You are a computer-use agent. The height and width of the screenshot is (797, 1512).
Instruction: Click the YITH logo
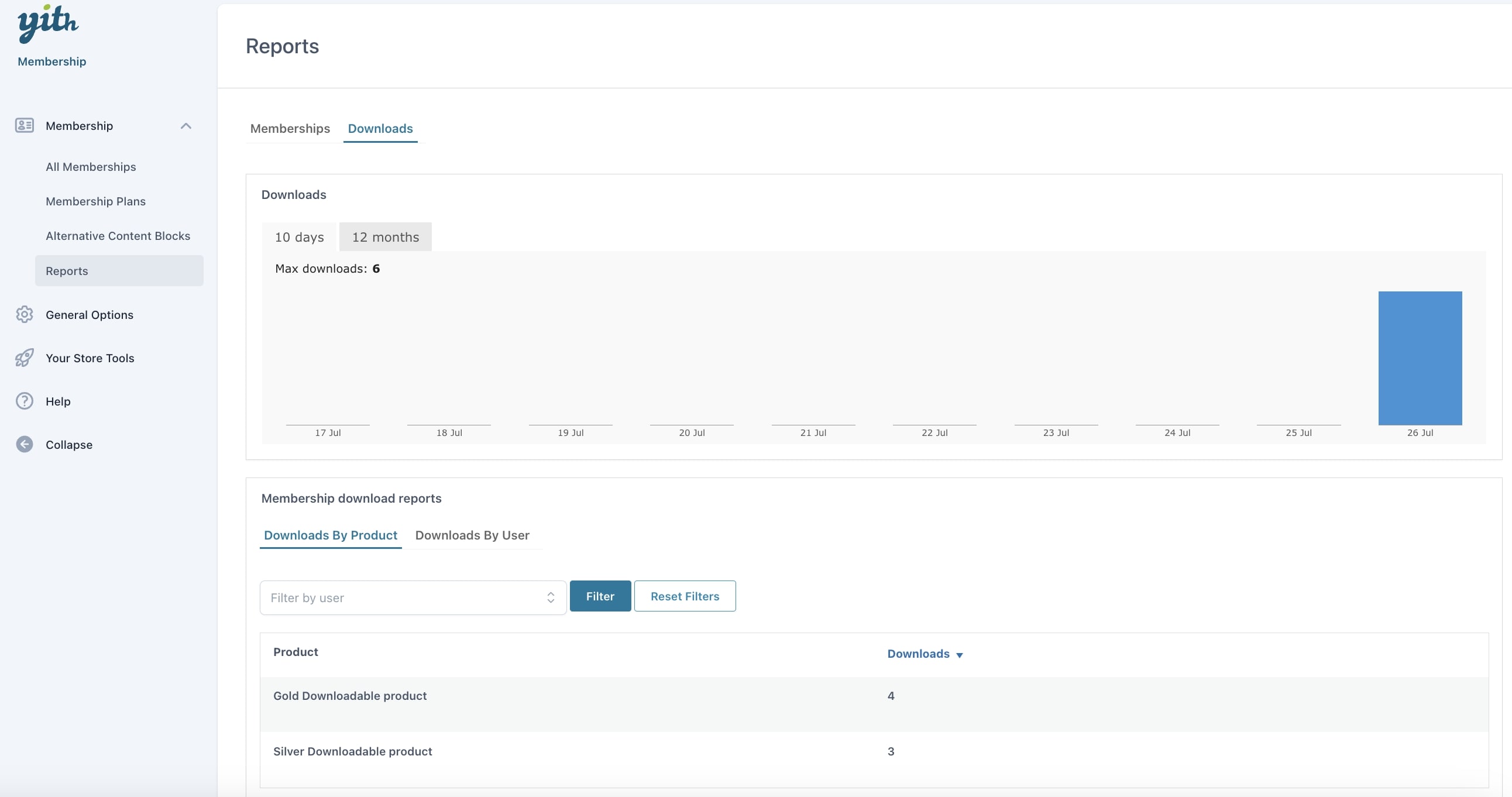pos(48,25)
